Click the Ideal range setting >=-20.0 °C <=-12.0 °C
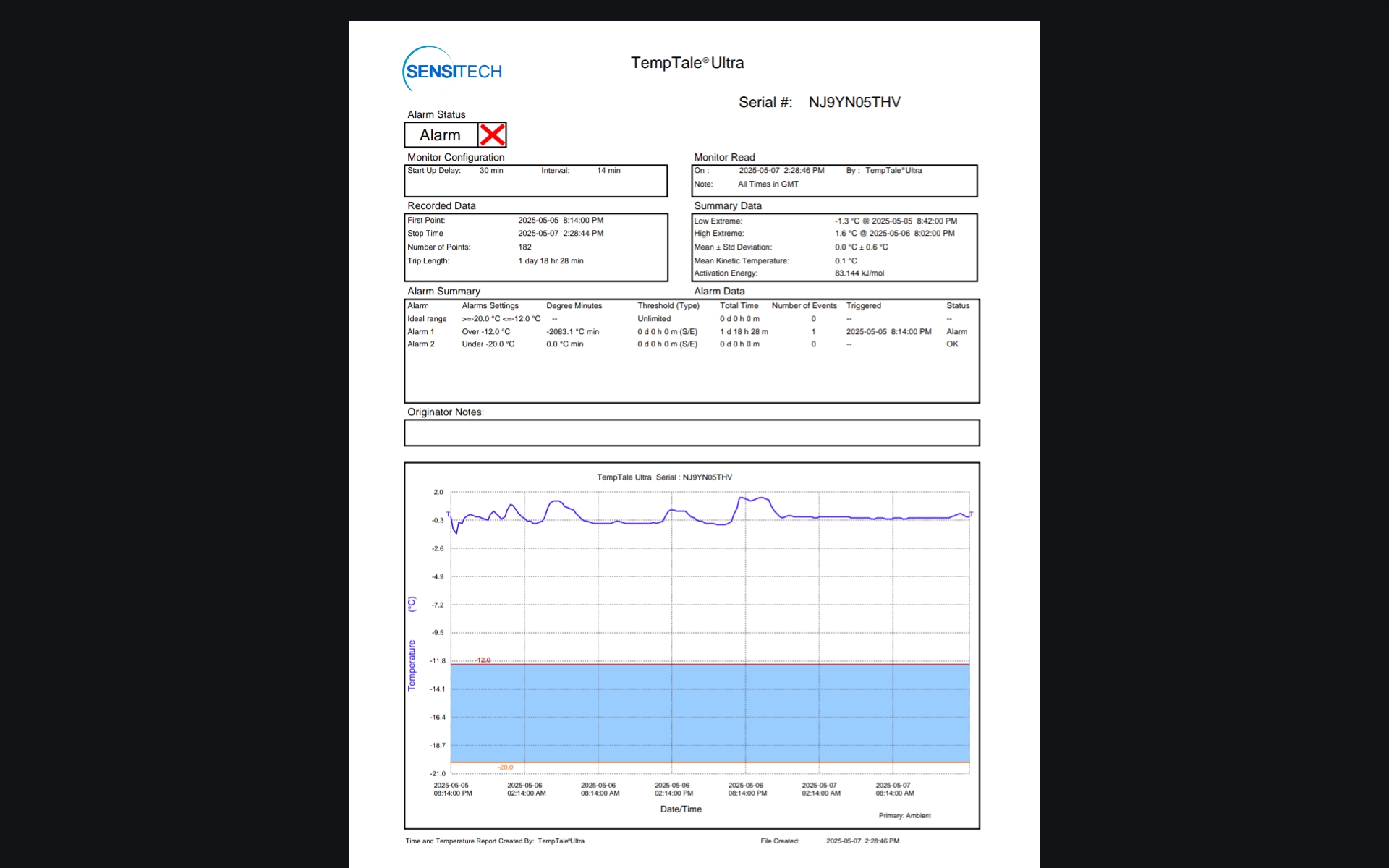The image size is (1389, 868). [501, 319]
